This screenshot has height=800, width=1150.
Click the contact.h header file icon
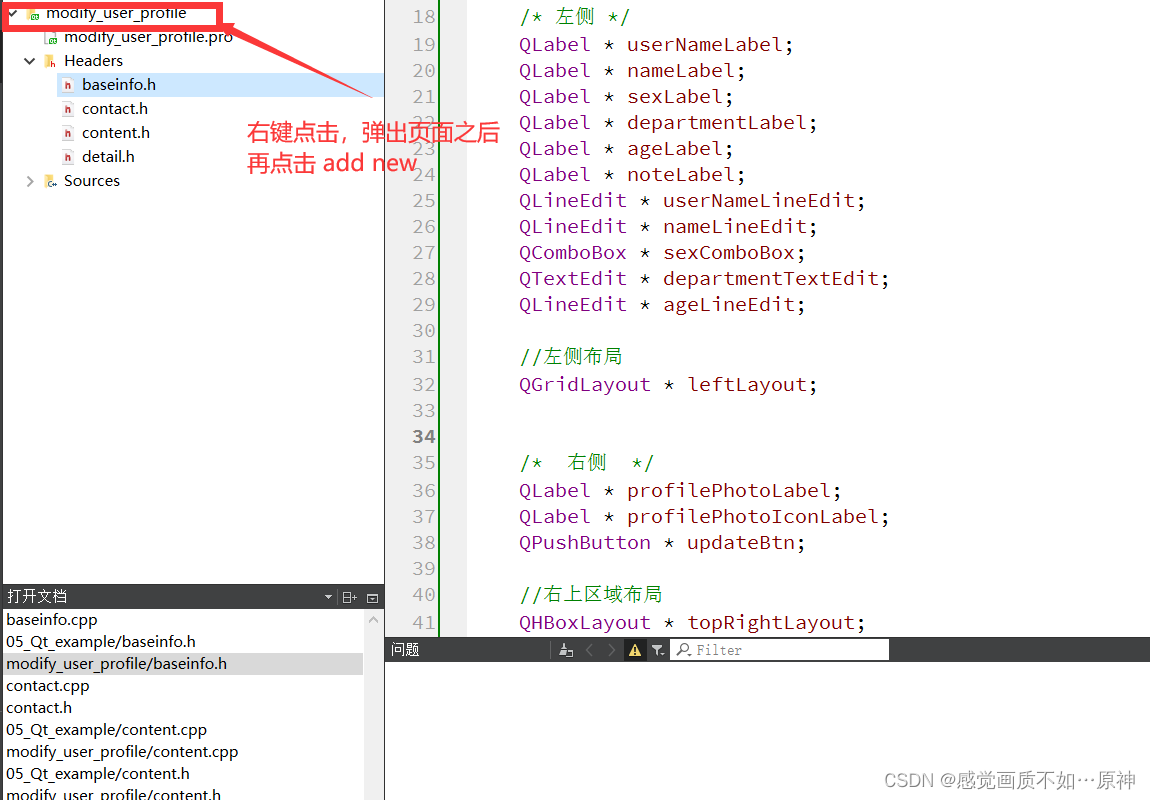tap(67, 109)
